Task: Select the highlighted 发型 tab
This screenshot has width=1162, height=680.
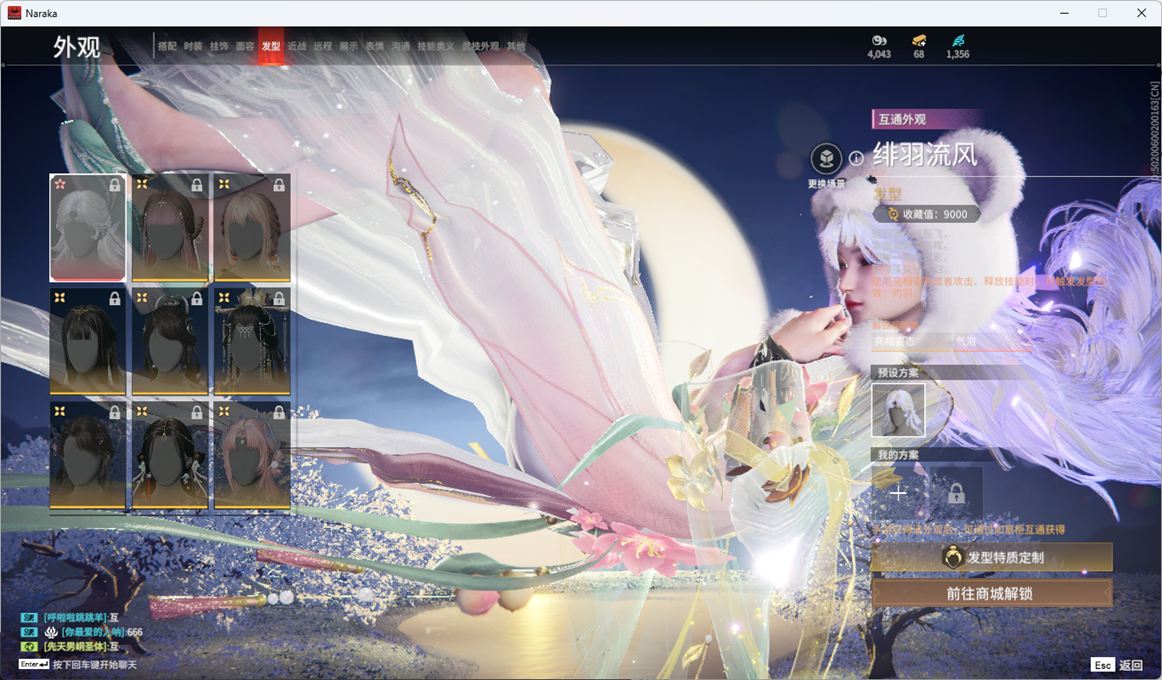Action: coord(271,46)
